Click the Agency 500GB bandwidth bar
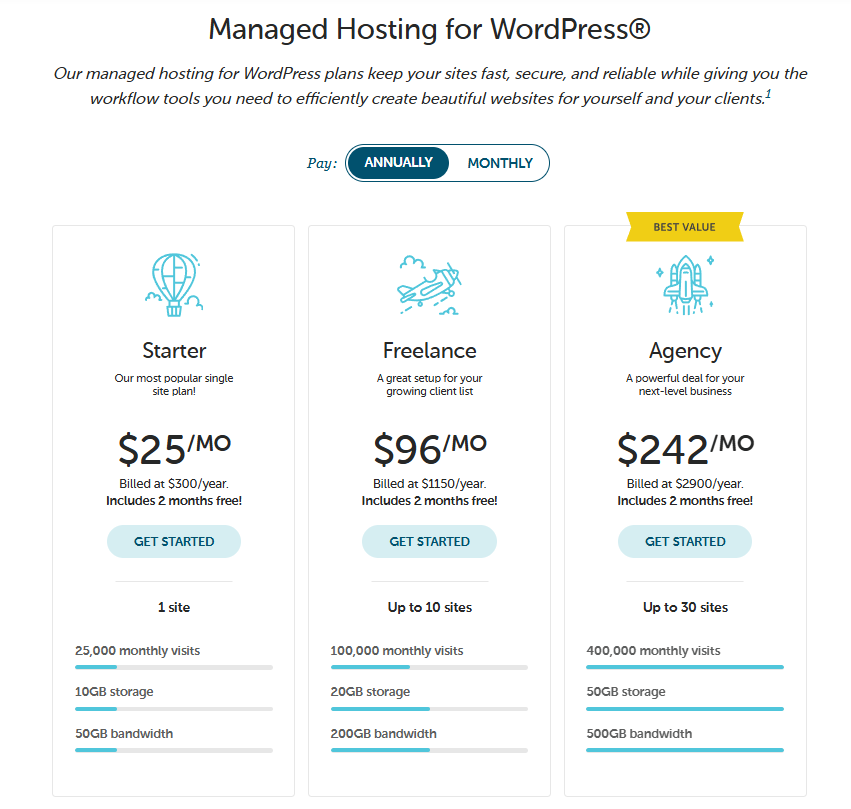 tap(685, 750)
